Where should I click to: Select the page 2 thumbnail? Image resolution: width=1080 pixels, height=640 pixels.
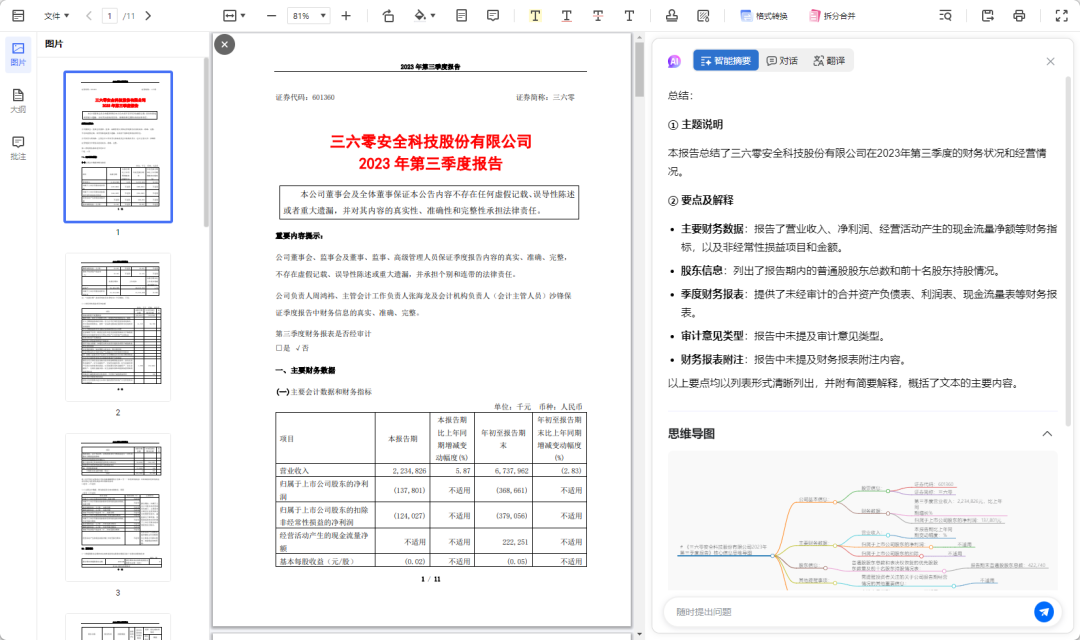(118, 326)
